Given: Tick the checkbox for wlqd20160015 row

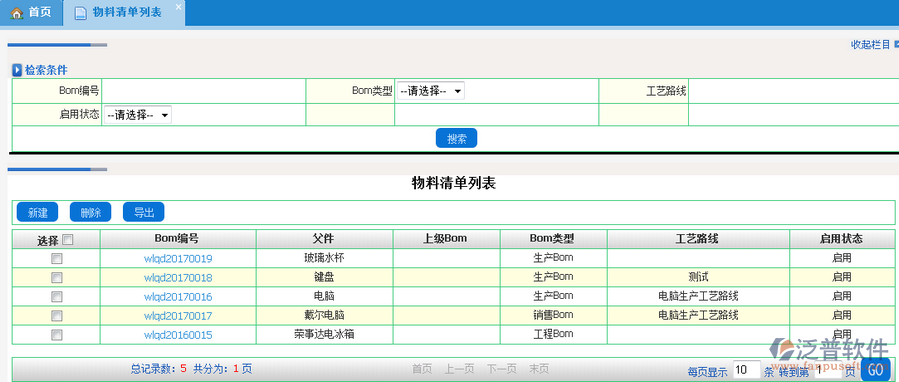Looking at the screenshot, I should 56,334.
